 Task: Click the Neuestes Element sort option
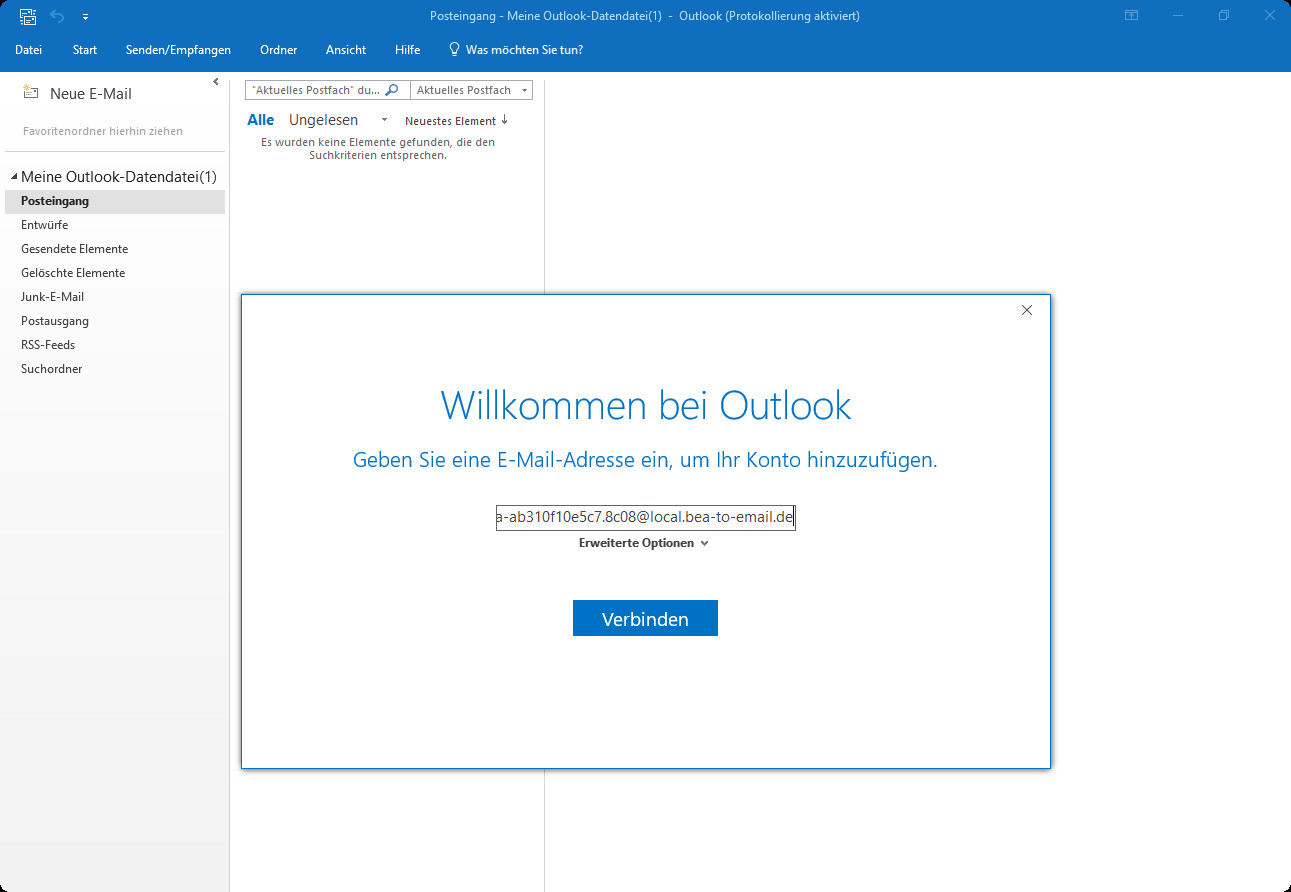click(x=450, y=121)
